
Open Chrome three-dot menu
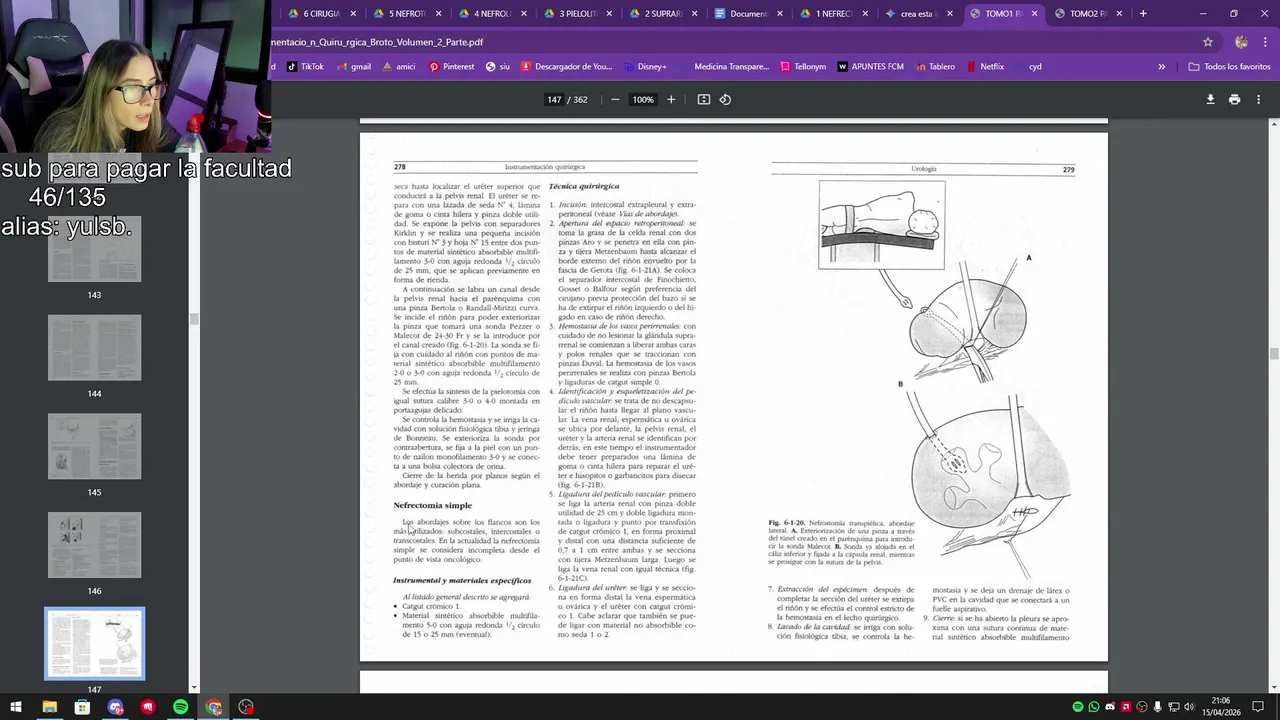[1263, 42]
